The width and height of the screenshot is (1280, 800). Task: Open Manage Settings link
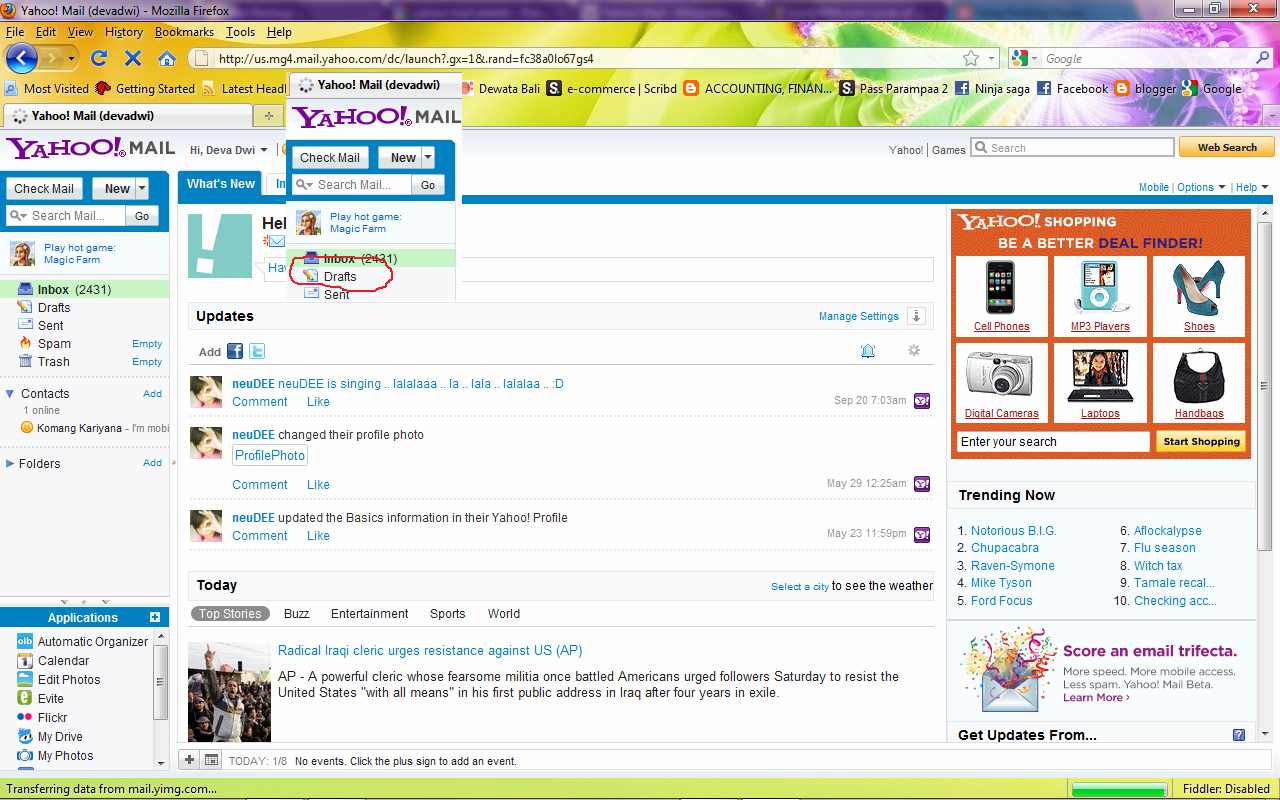coord(859,316)
